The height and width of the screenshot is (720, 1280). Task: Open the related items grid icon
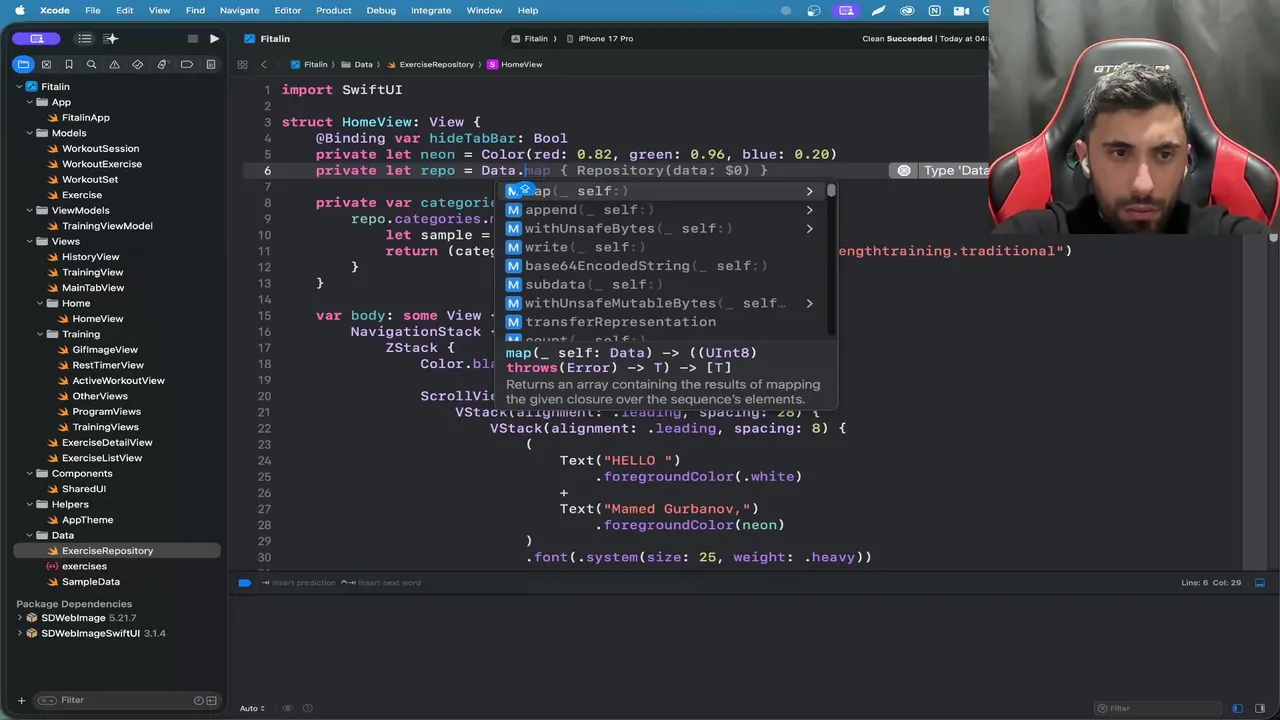pos(242,64)
